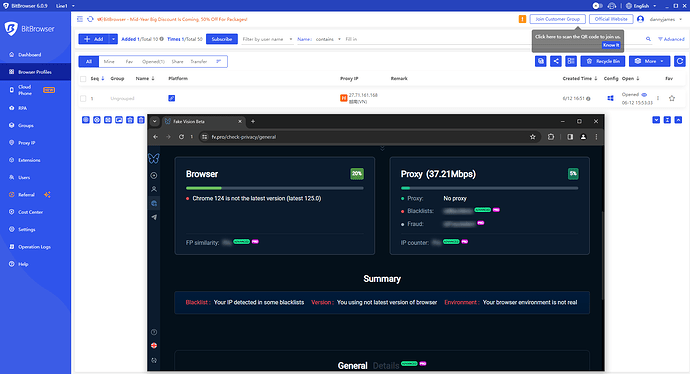690x374 pixels.
Task: Open the dannyjames account dropdown
Action: [666, 19]
